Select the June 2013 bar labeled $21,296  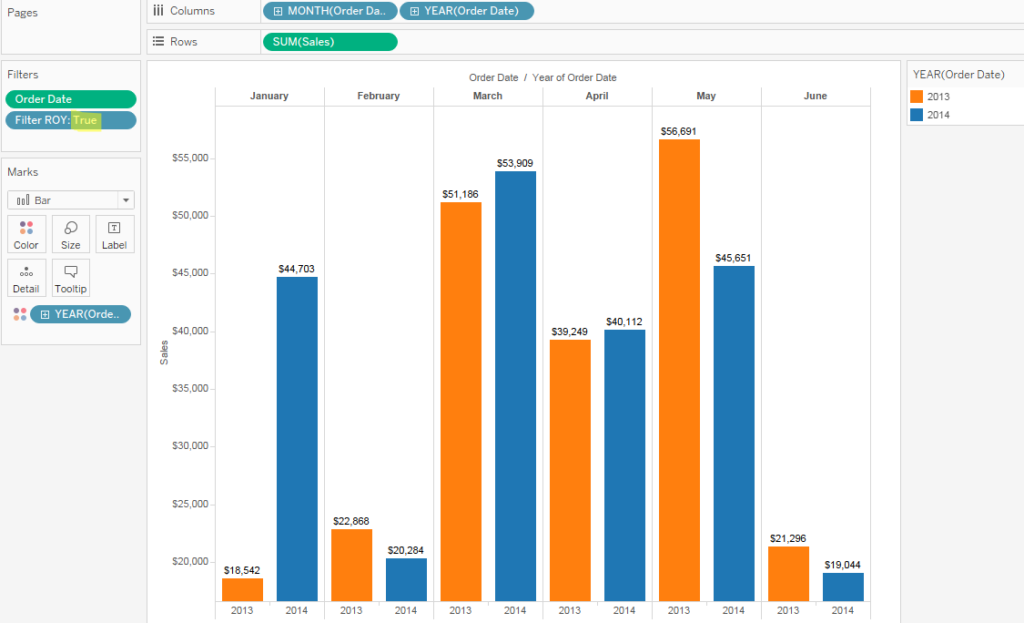[x=788, y=574]
